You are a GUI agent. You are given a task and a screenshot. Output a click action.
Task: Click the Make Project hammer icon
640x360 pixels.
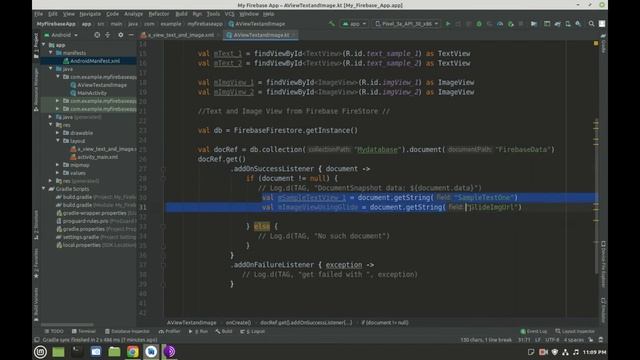(x=331, y=24)
